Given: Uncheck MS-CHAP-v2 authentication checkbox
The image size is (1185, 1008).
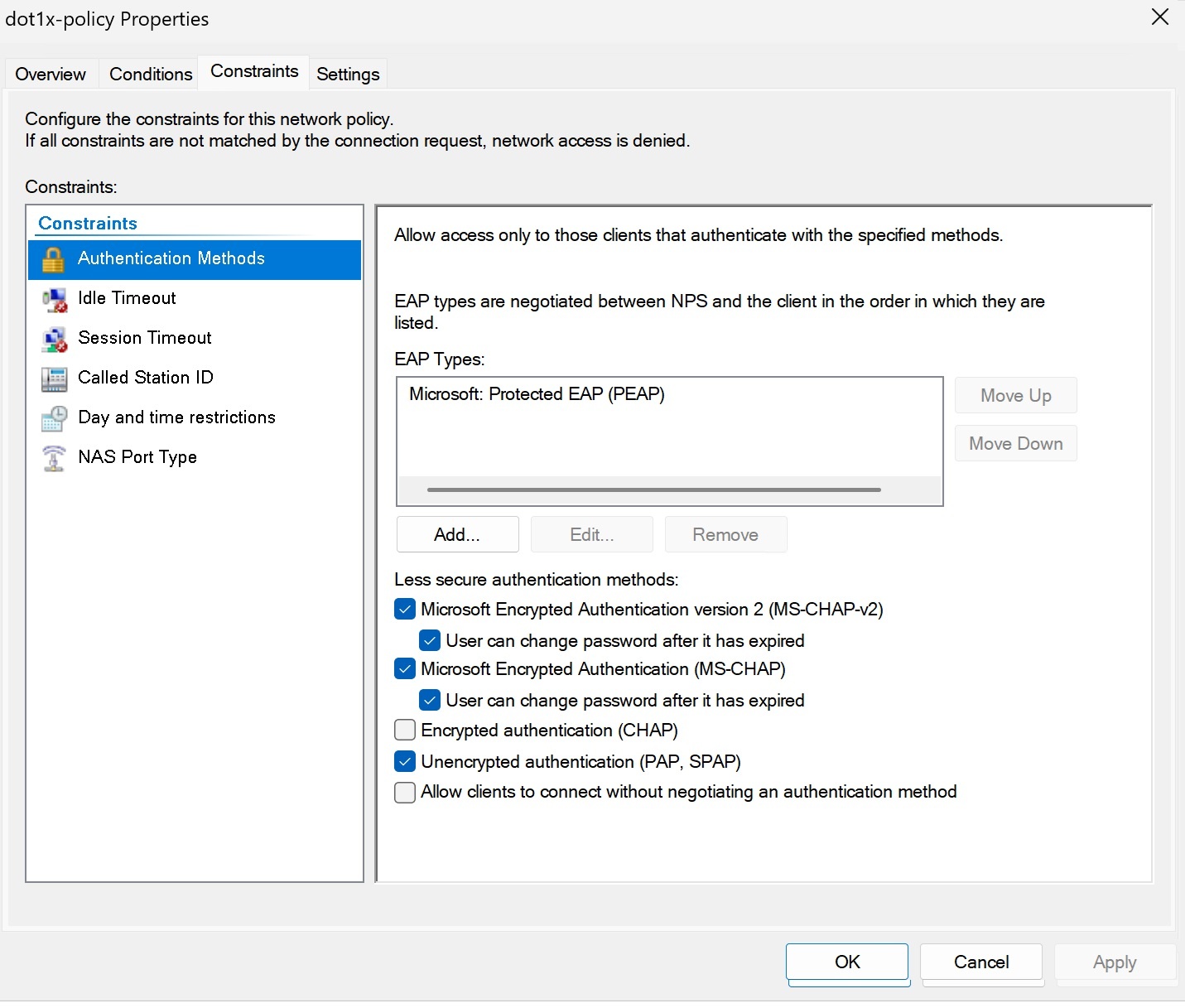Looking at the screenshot, I should [x=405, y=610].
